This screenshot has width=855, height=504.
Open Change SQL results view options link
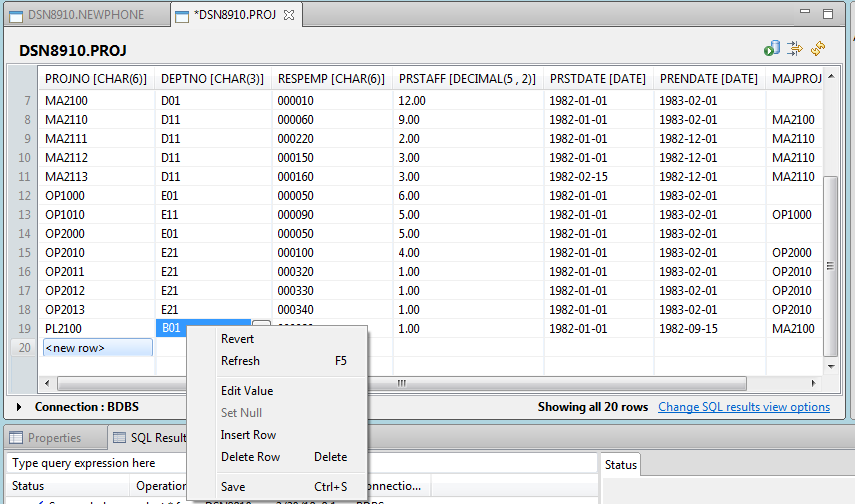pos(743,407)
